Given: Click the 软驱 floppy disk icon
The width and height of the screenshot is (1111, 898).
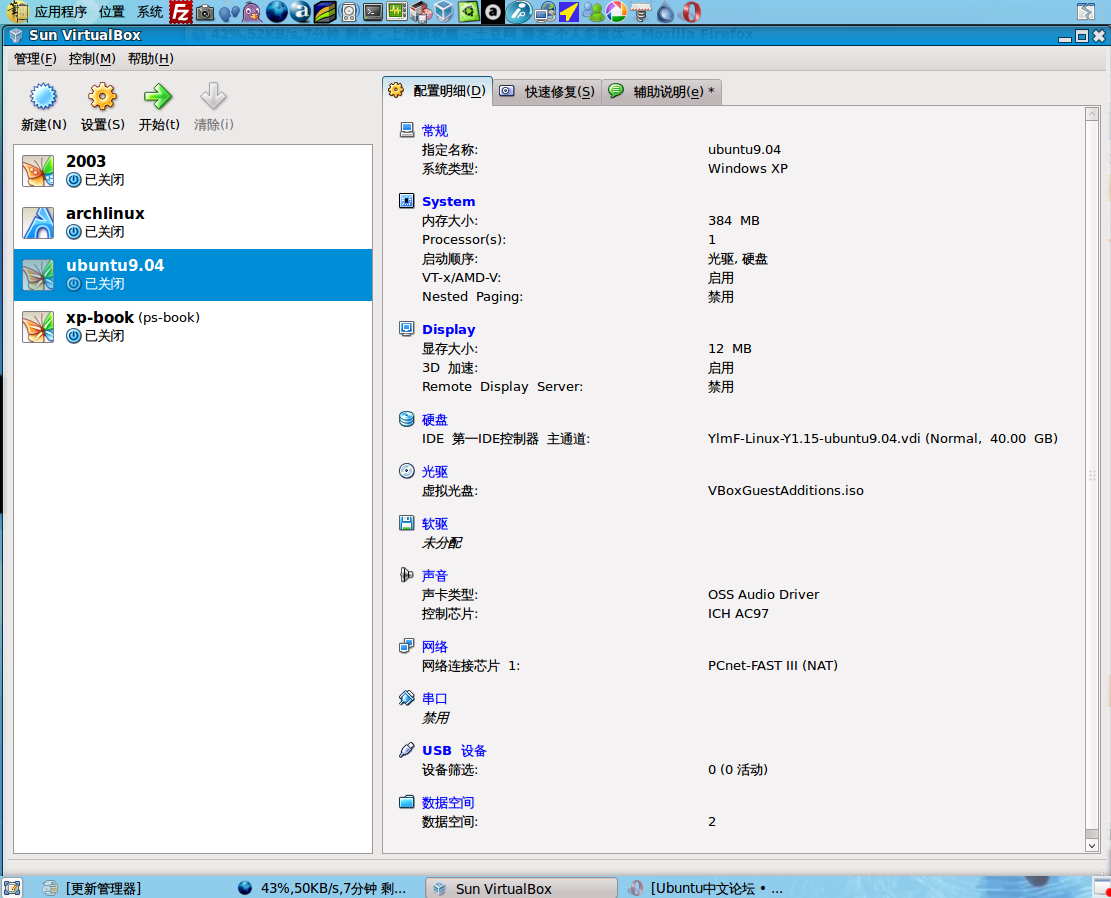Looking at the screenshot, I should click(407, 523).
